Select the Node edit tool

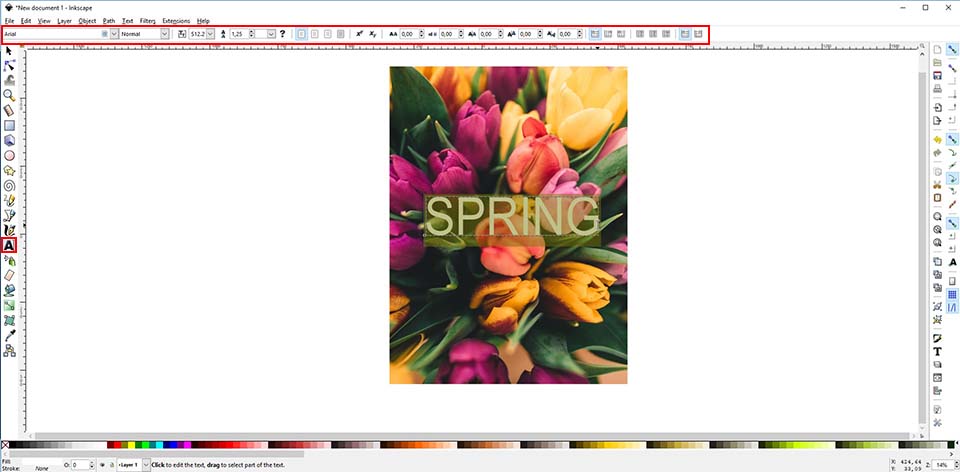9,66
